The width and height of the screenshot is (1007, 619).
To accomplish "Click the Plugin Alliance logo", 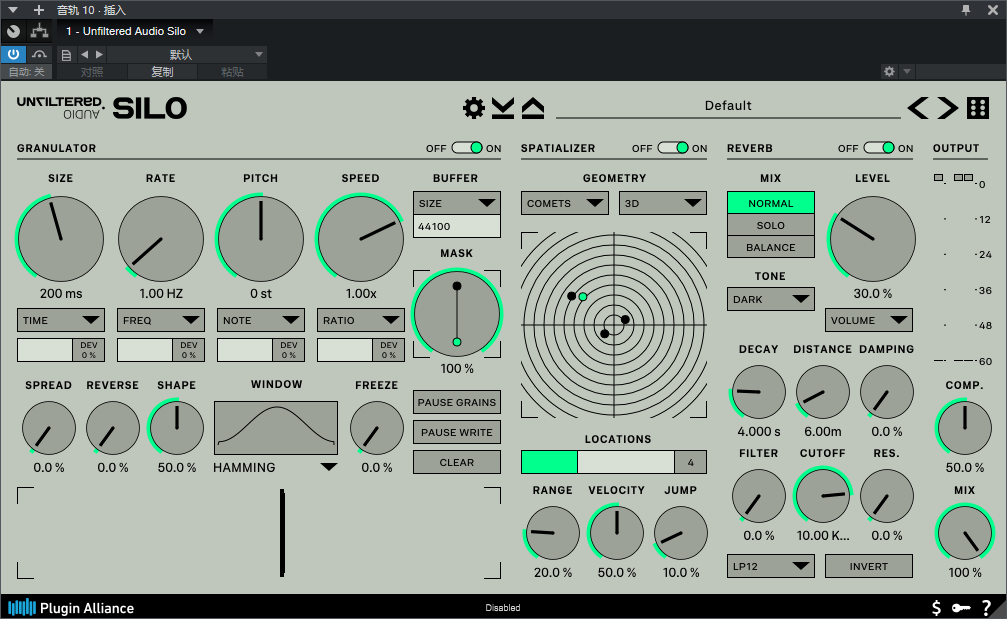I will click(71, 607).
